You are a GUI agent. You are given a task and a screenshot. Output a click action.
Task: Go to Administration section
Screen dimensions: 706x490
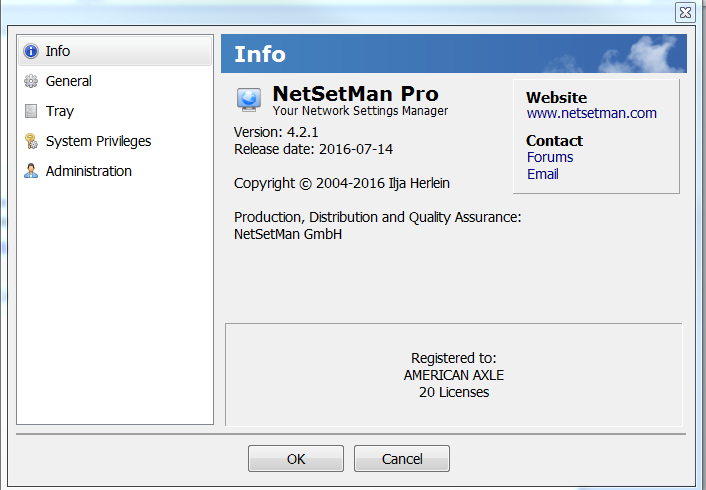point(115,171)
